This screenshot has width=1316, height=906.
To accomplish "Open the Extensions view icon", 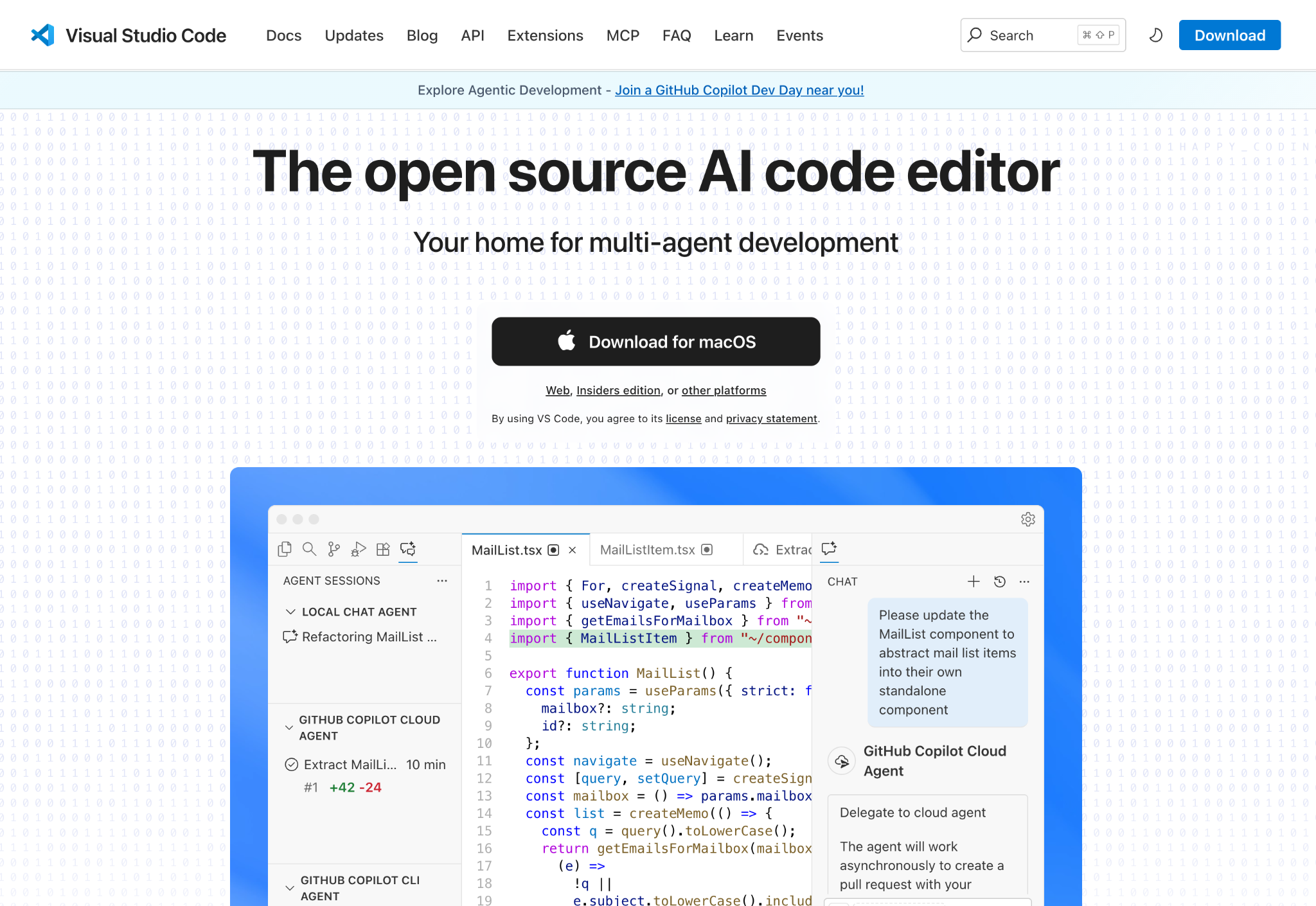I will [383, 549].
